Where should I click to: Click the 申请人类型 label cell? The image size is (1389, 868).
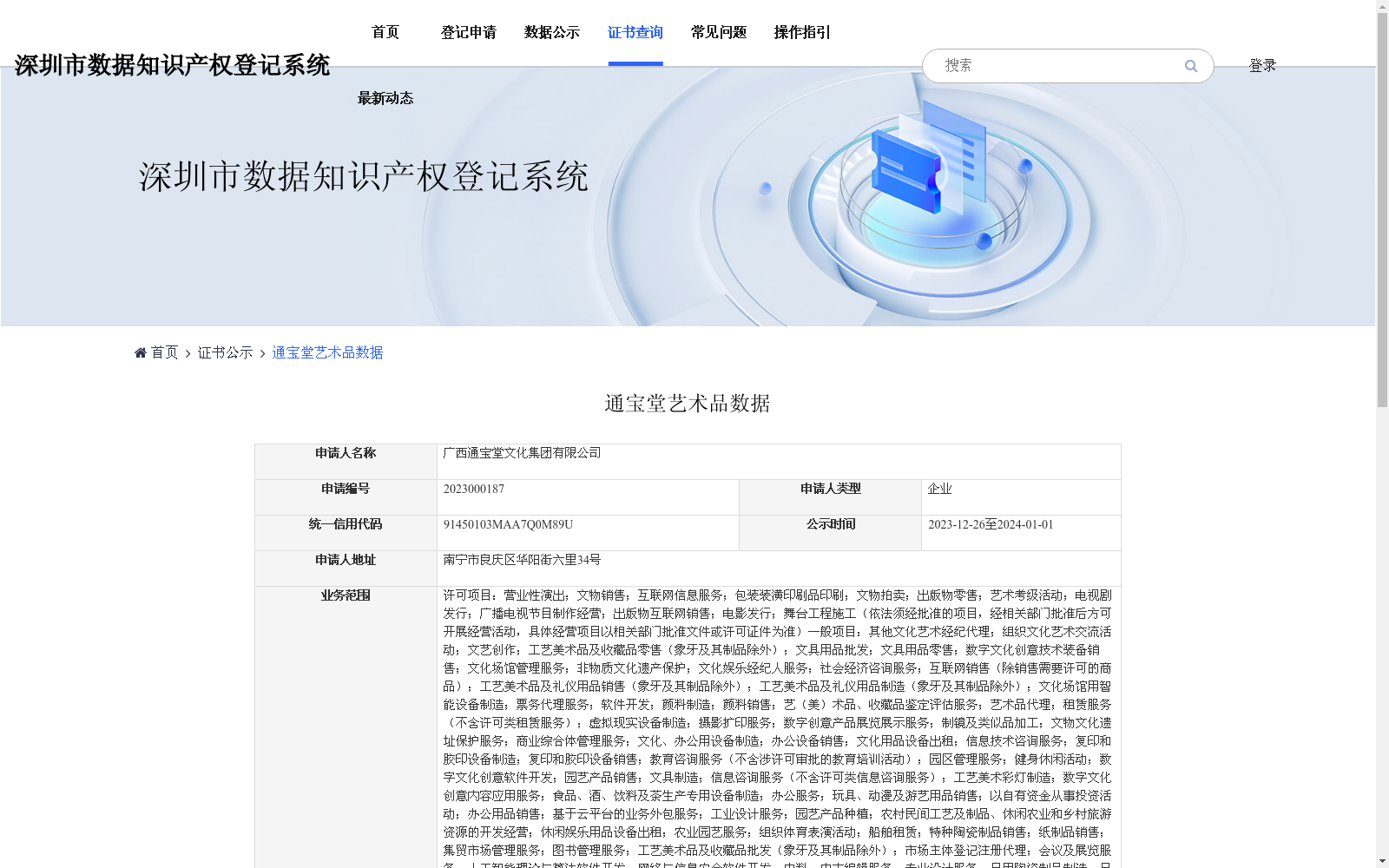[x=830, y=497]
